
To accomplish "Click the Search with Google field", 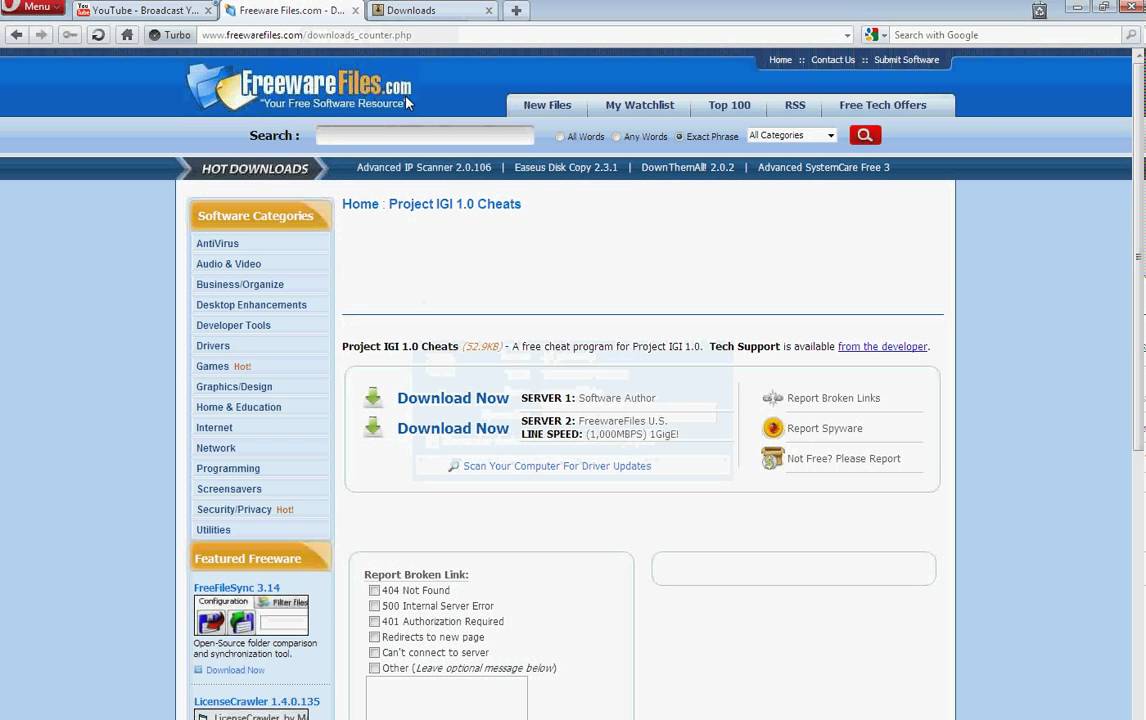I will [1005, 34].
